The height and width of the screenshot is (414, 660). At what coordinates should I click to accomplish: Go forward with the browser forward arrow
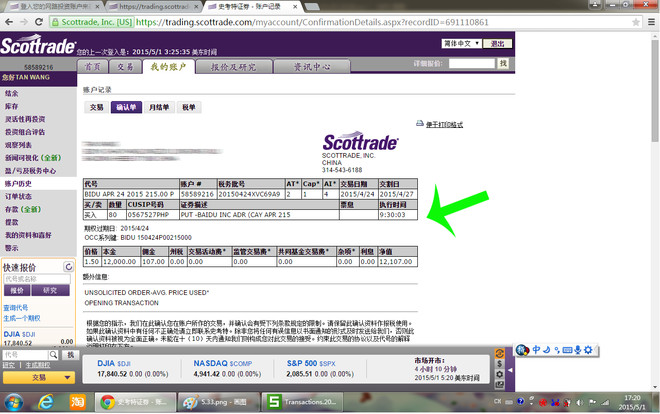(x=24, y=22)
